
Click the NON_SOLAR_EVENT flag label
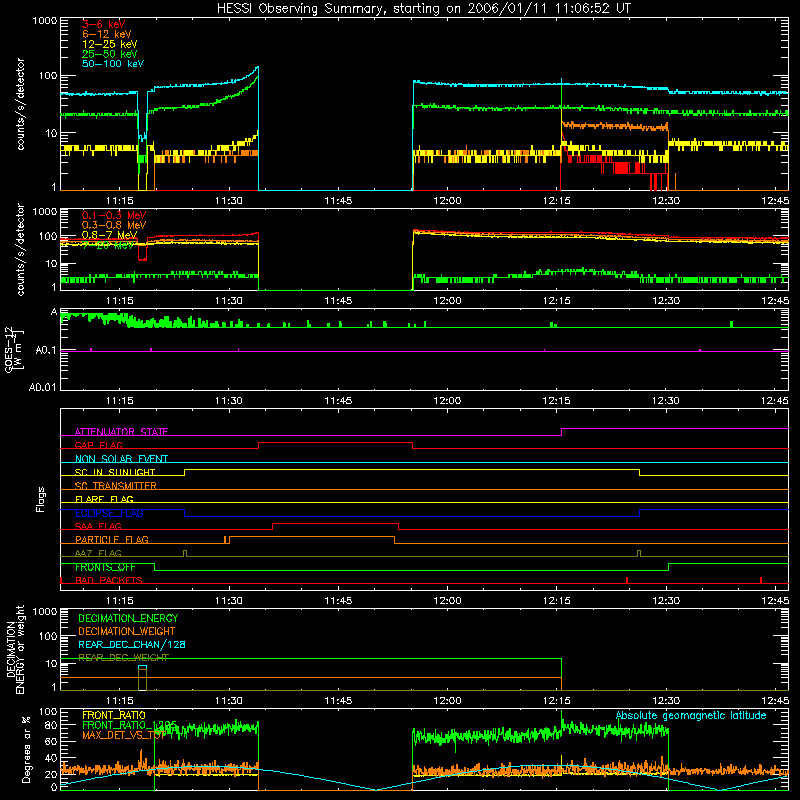[x=121, y=459]
